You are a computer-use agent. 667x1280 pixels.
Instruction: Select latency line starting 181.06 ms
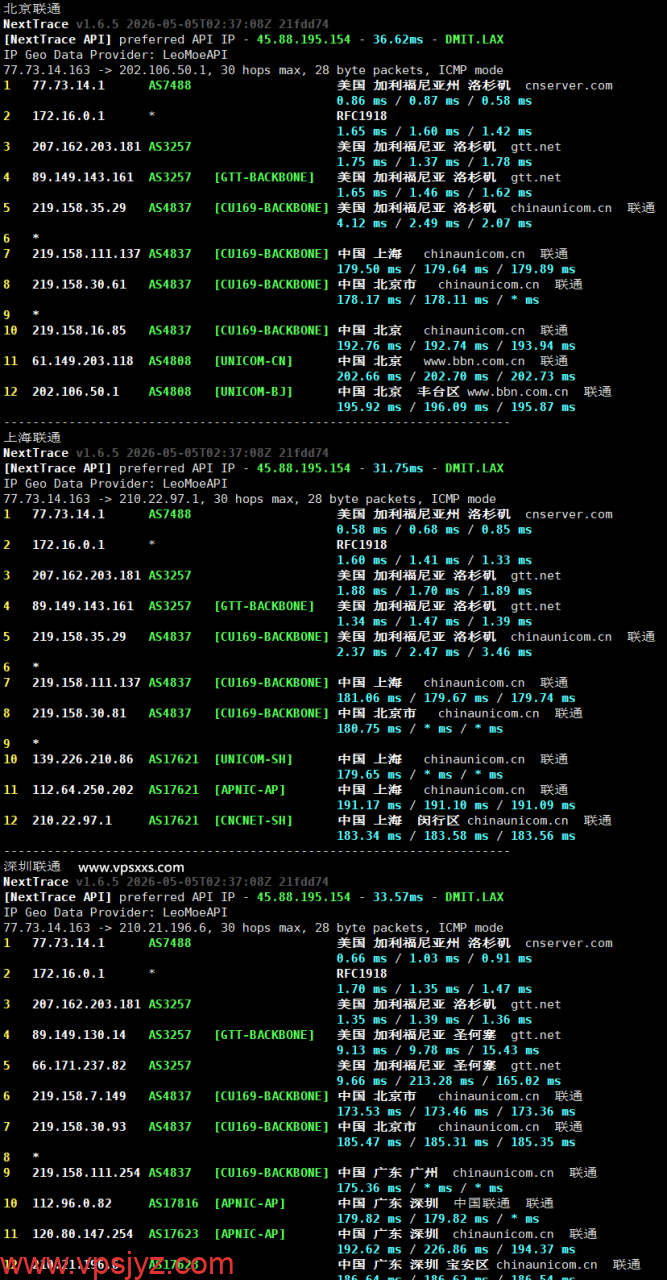pyautogui.click(x=456, y=698)
